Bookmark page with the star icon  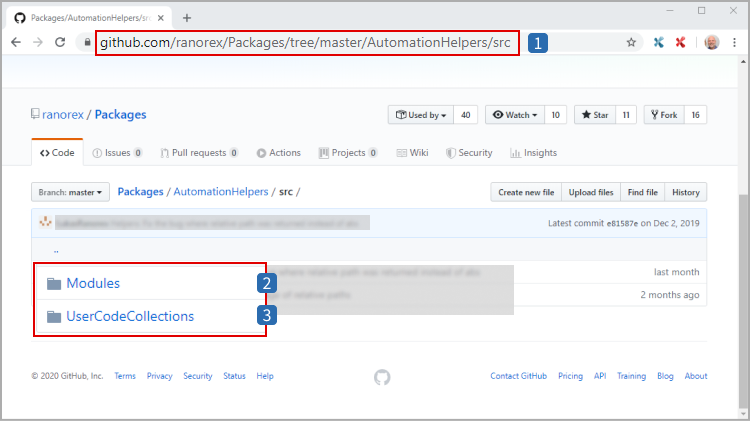(x=631, y=42)
